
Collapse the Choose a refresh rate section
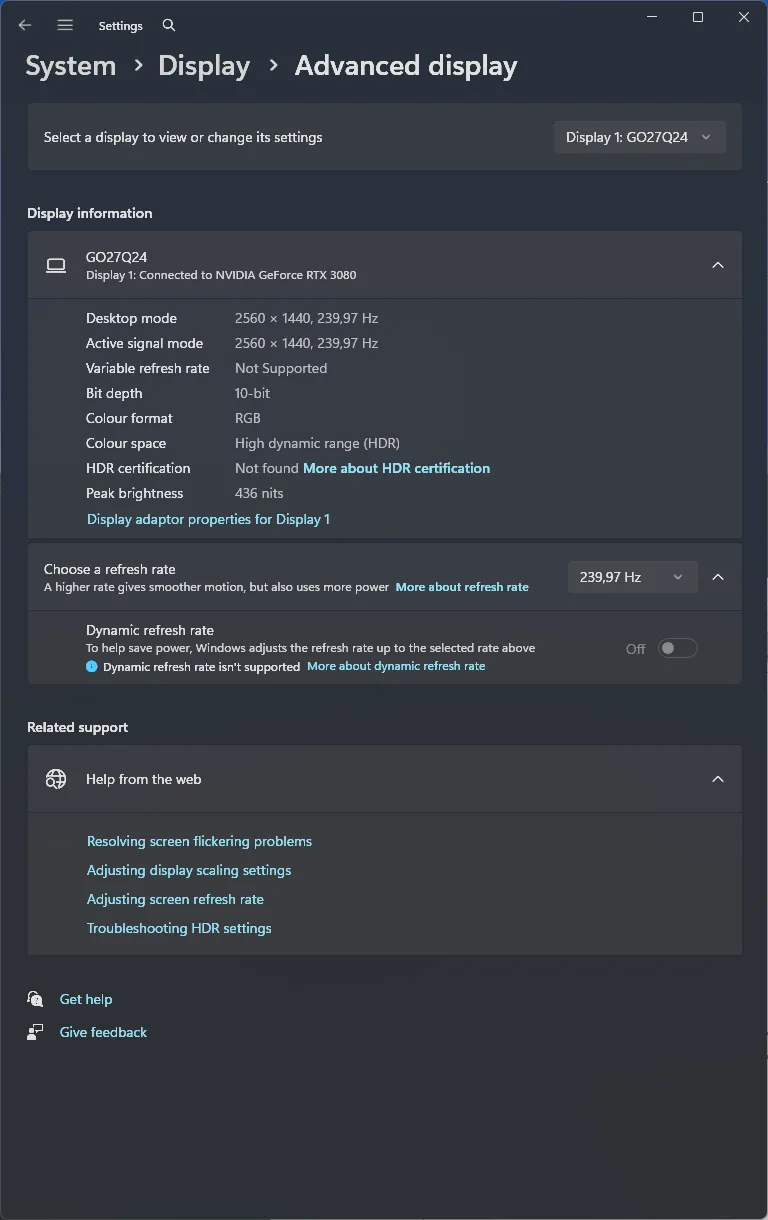click(717, 577)
